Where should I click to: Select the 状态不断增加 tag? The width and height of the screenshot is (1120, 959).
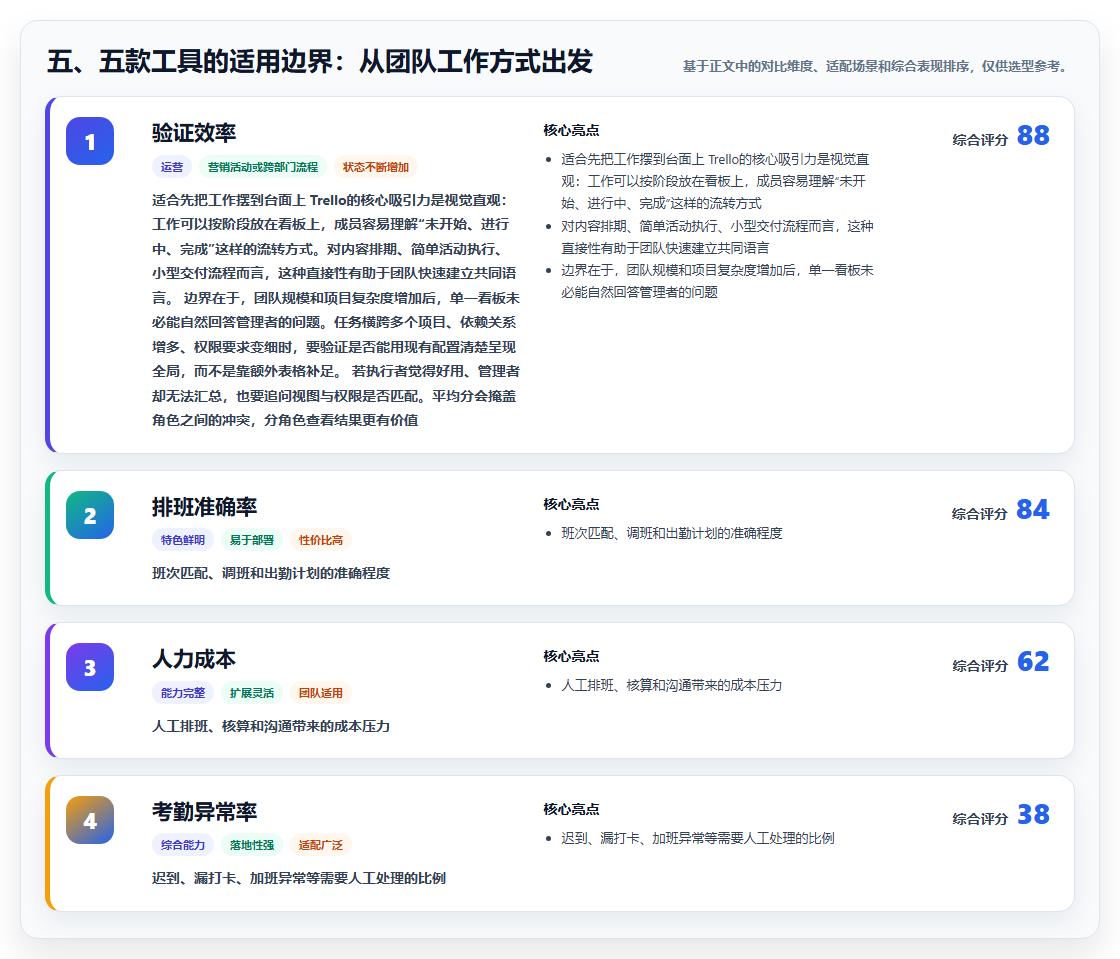[x=376, y=167]
